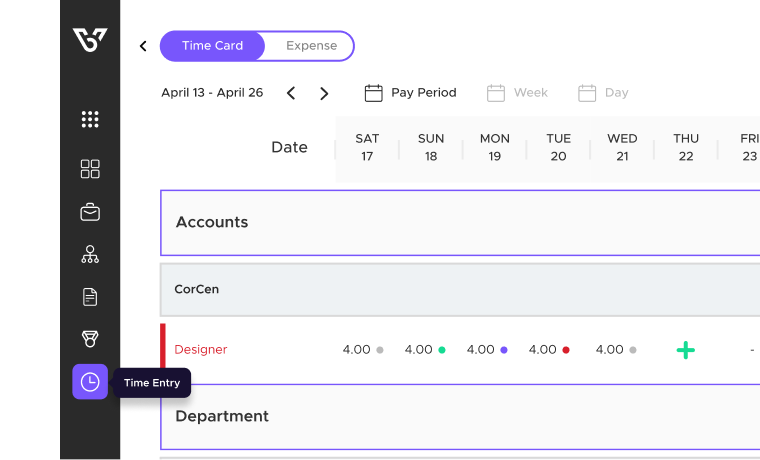Select the Time Entry clock icon
This screenshot has width=760, height=460.
[90, 382]
